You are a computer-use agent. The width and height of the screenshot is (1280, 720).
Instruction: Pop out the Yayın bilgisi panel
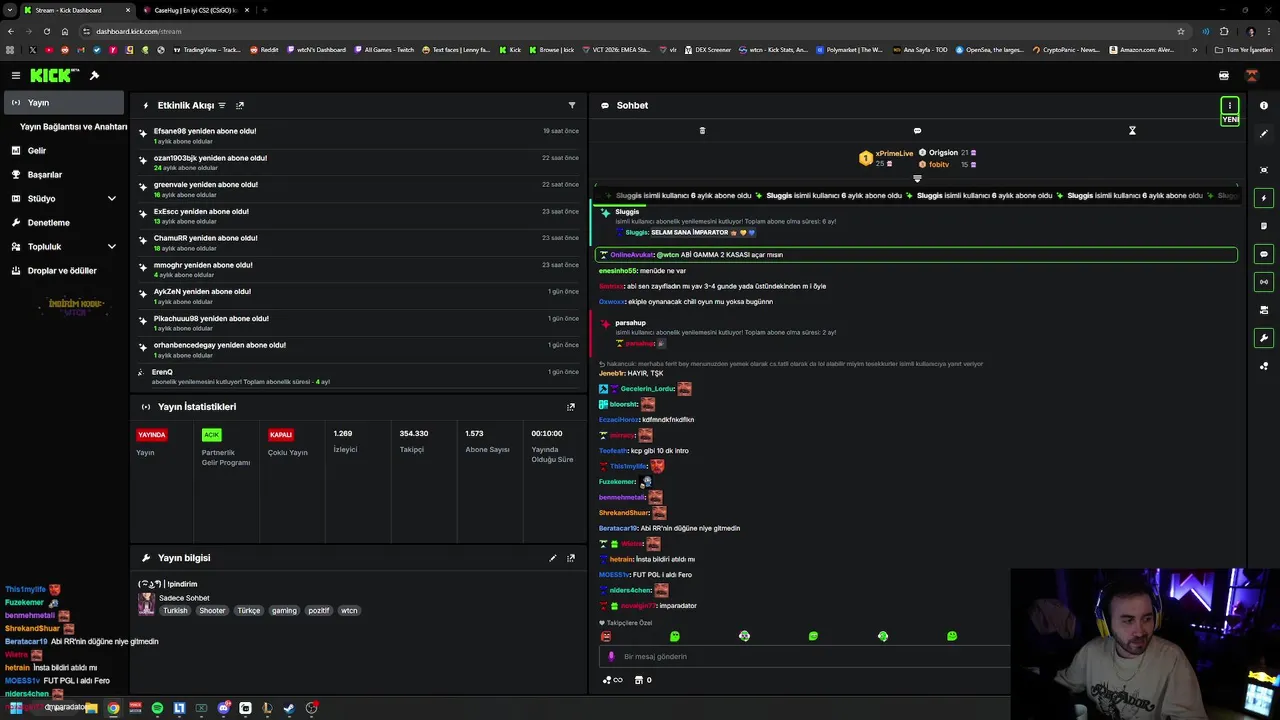(x=571, y=558)
